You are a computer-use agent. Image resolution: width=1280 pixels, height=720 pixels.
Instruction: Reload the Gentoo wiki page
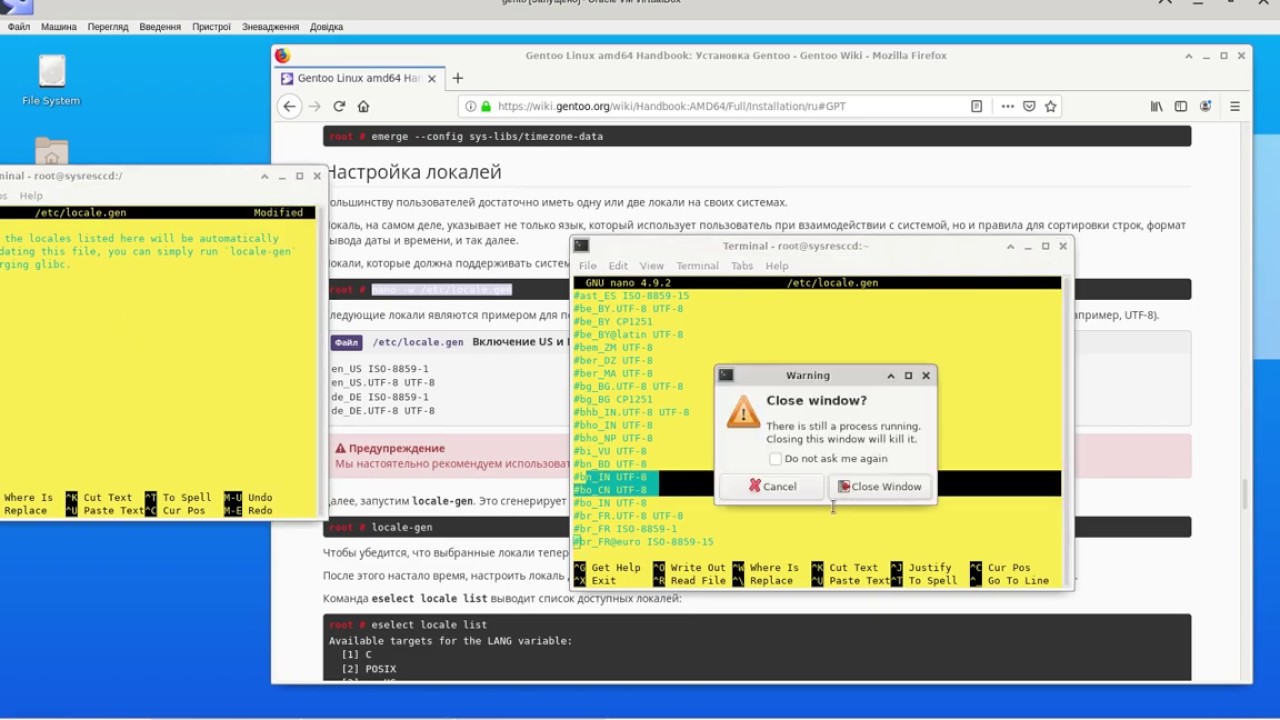339,106
